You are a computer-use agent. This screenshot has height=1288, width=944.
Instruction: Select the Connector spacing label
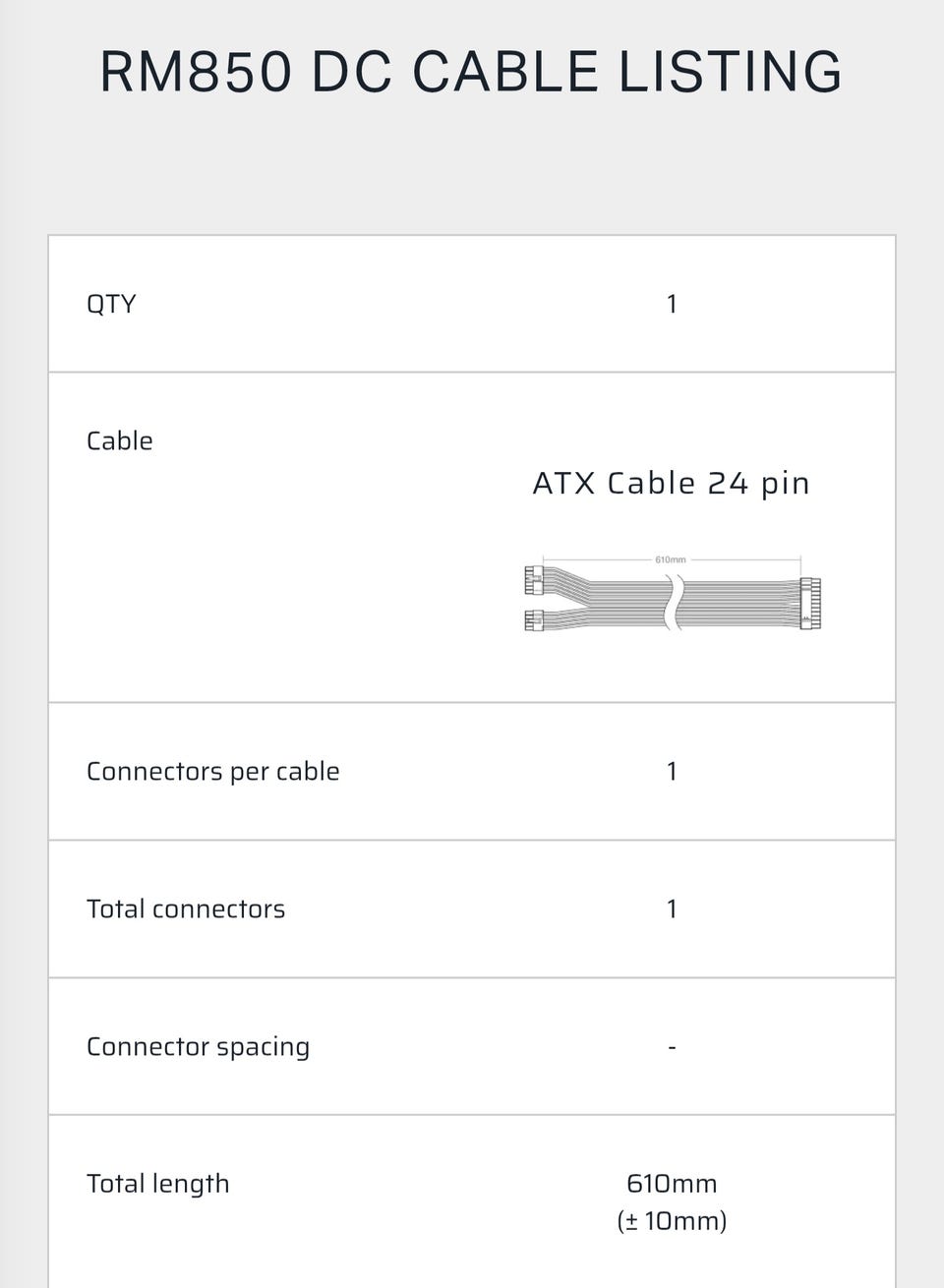(198, 1047)
